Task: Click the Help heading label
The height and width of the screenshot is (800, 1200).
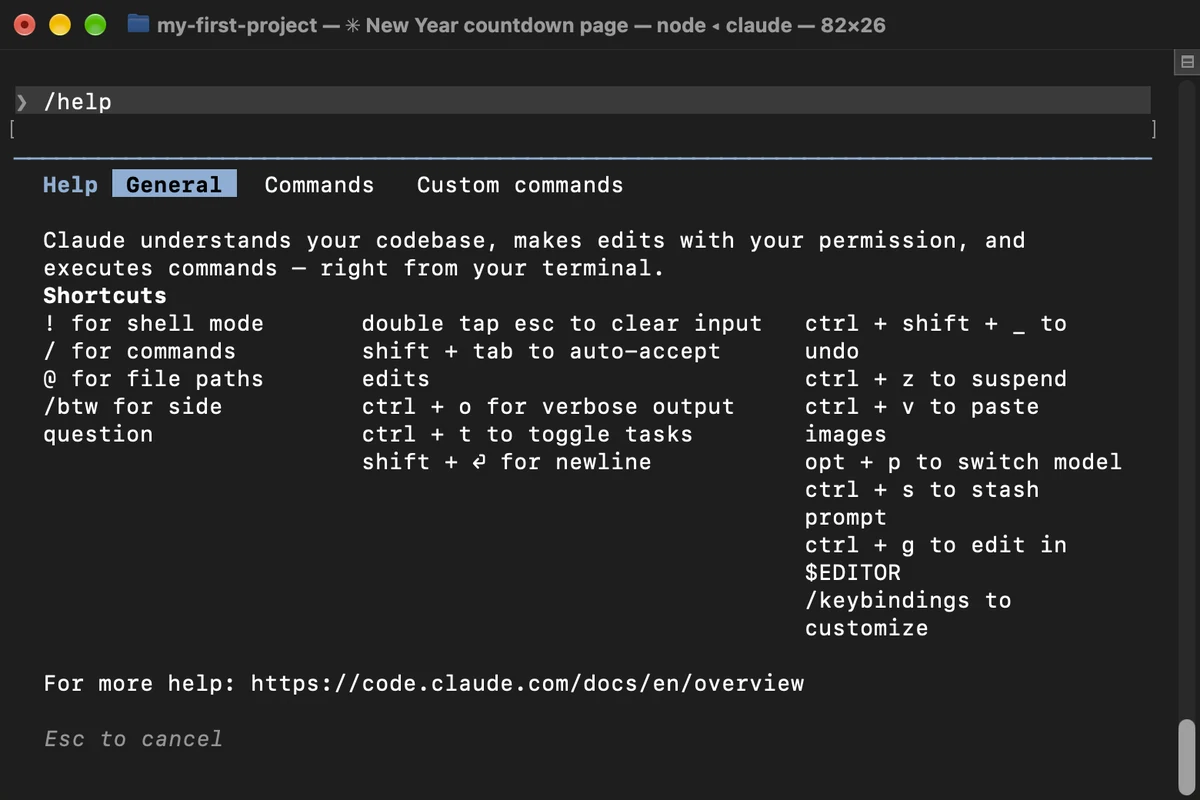Action: pyautogui.click(x=70, y=185)
